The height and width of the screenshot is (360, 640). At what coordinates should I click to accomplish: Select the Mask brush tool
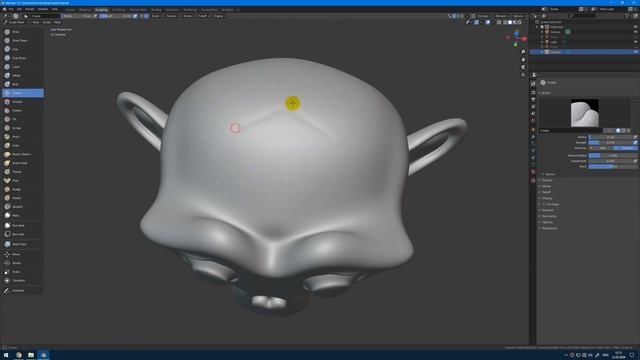[x=22, y=216]
